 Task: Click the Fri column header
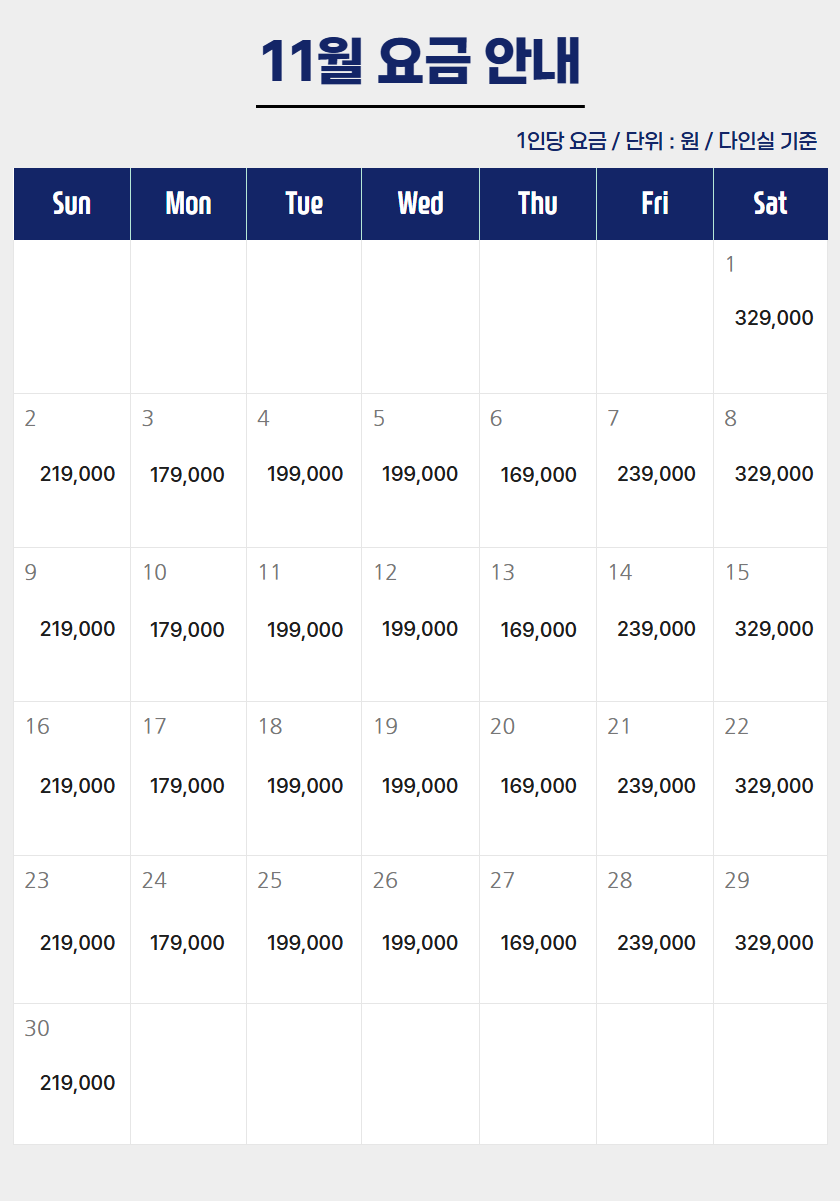click(655, 204)
